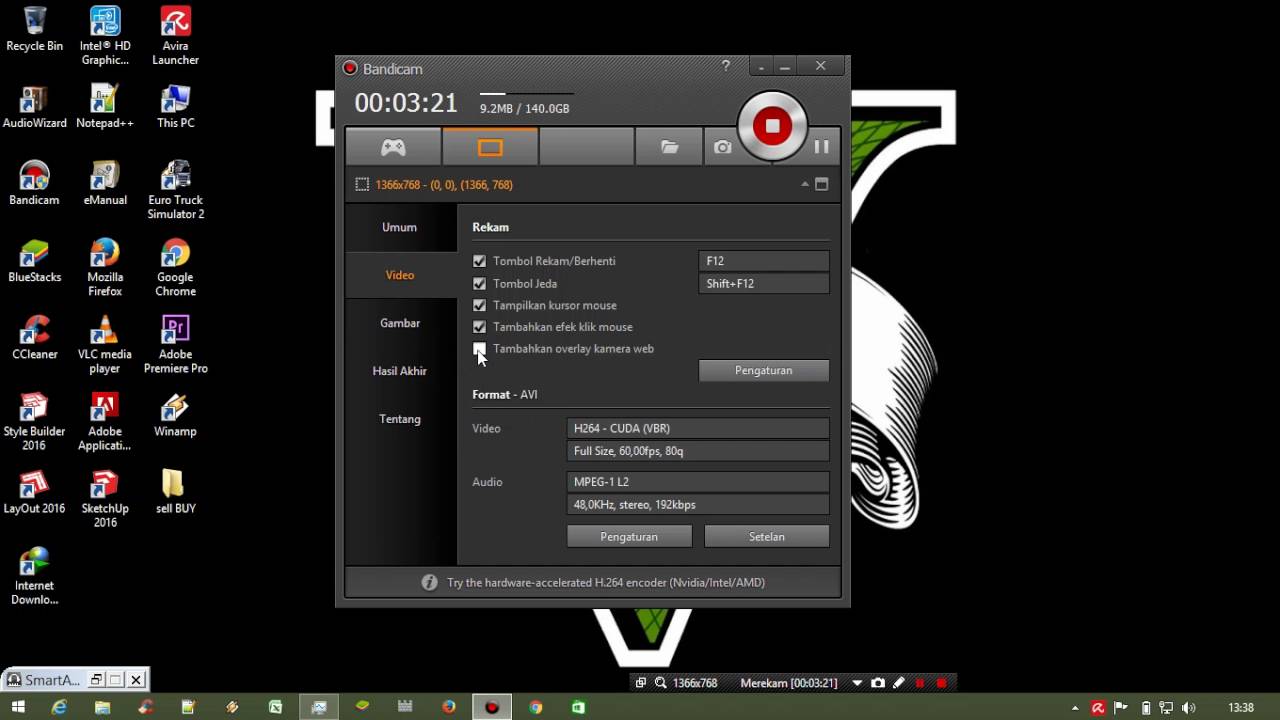
Task: Collapse panel using the small up arrow
Action: coord(804,185)
